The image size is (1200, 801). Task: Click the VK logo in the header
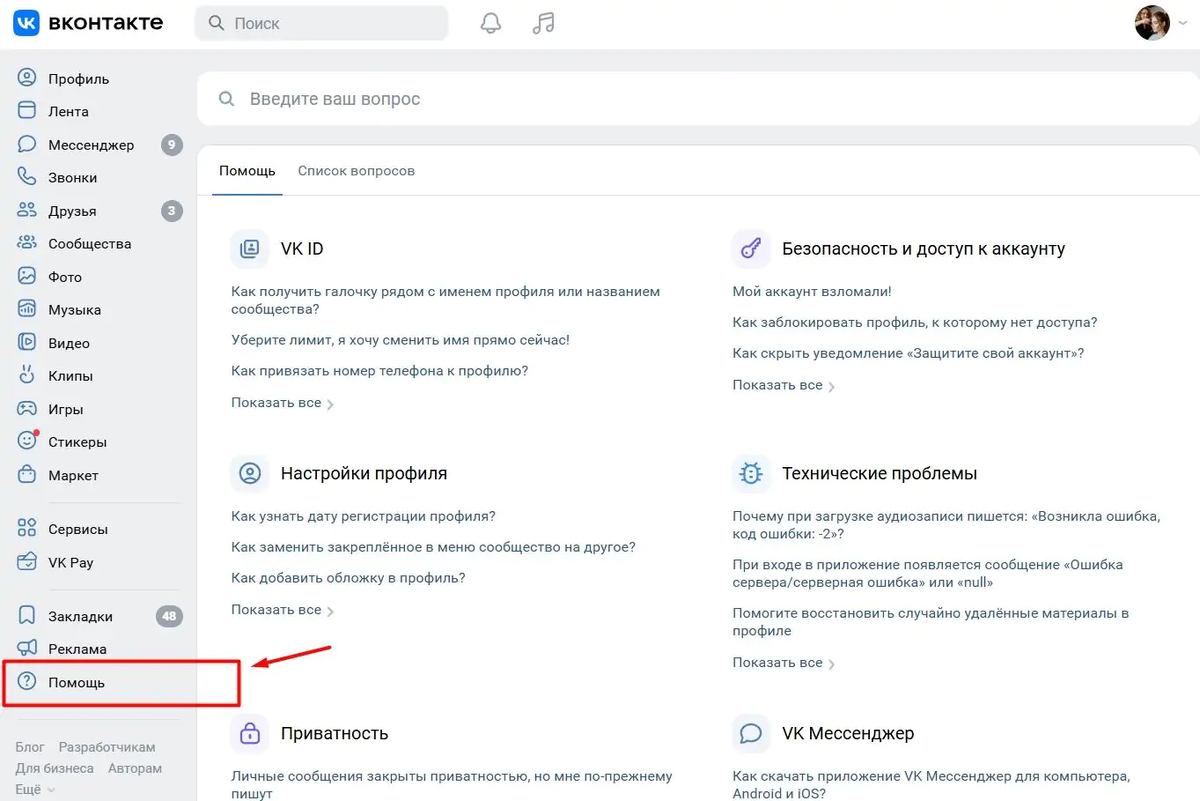[26, 22]
